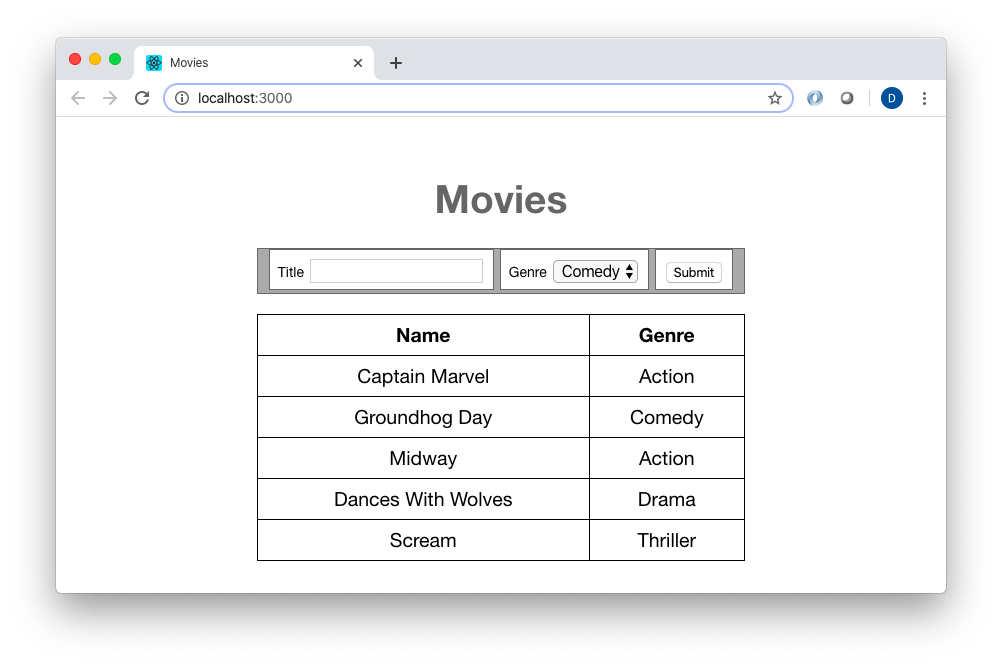Close the Movies tab
This screenshot has height=667, width=1002.
click(x=358, y=63)
